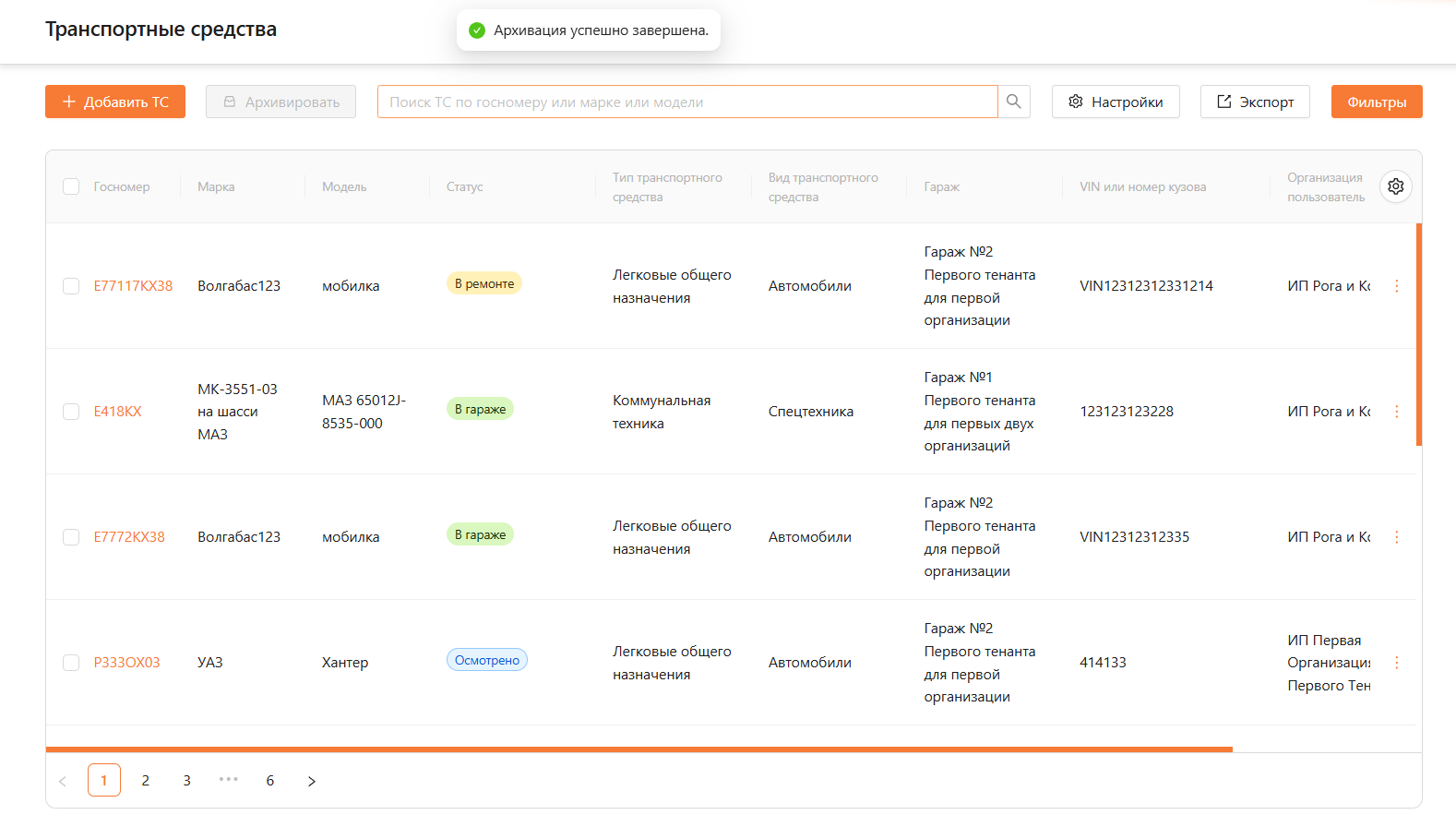Open row actions menu for Е418КХ
Image resolution: width=1456 pixels, height=827 pixels.
(1396, 412)
